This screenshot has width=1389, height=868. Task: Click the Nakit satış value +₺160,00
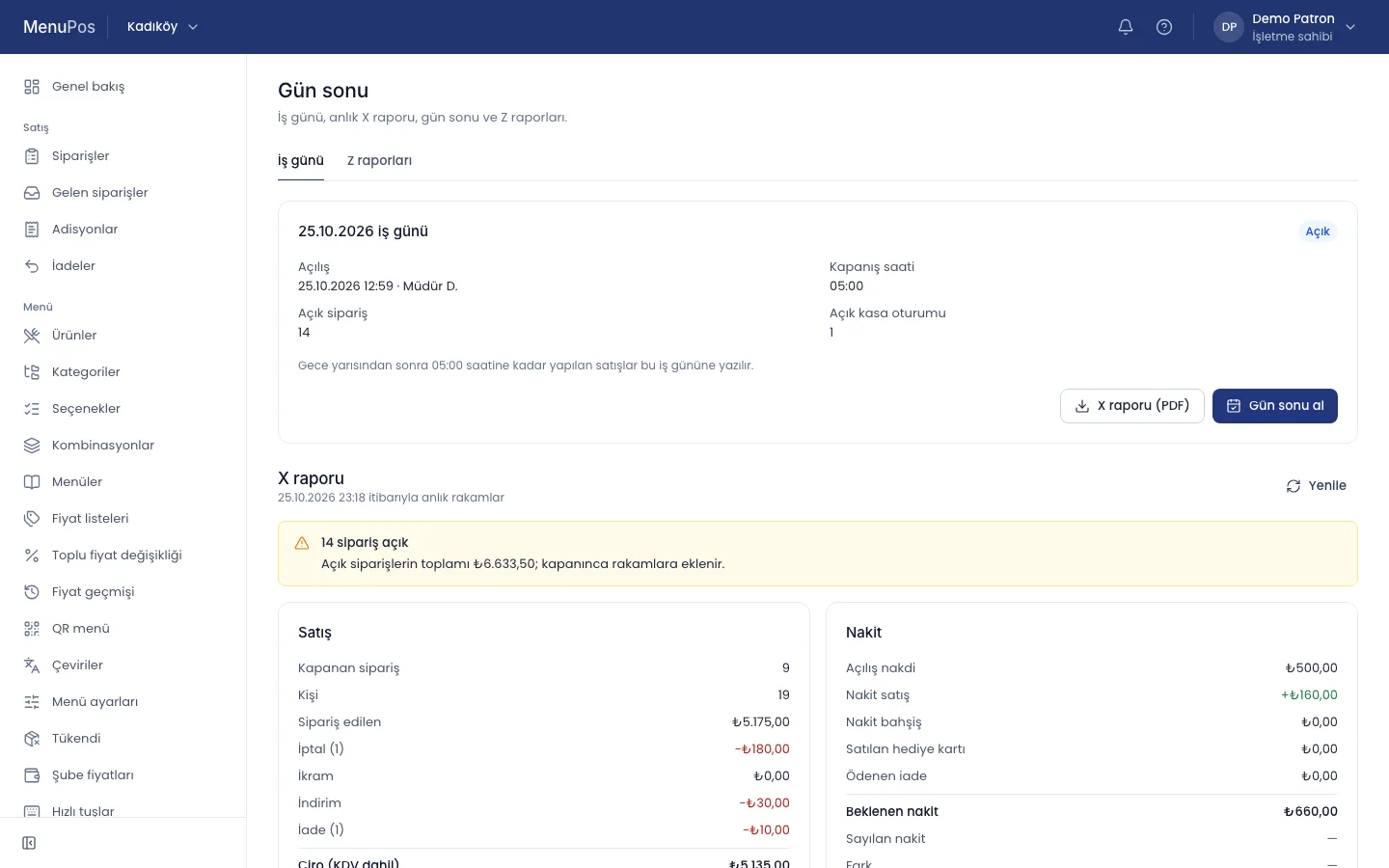(1309, 695)
